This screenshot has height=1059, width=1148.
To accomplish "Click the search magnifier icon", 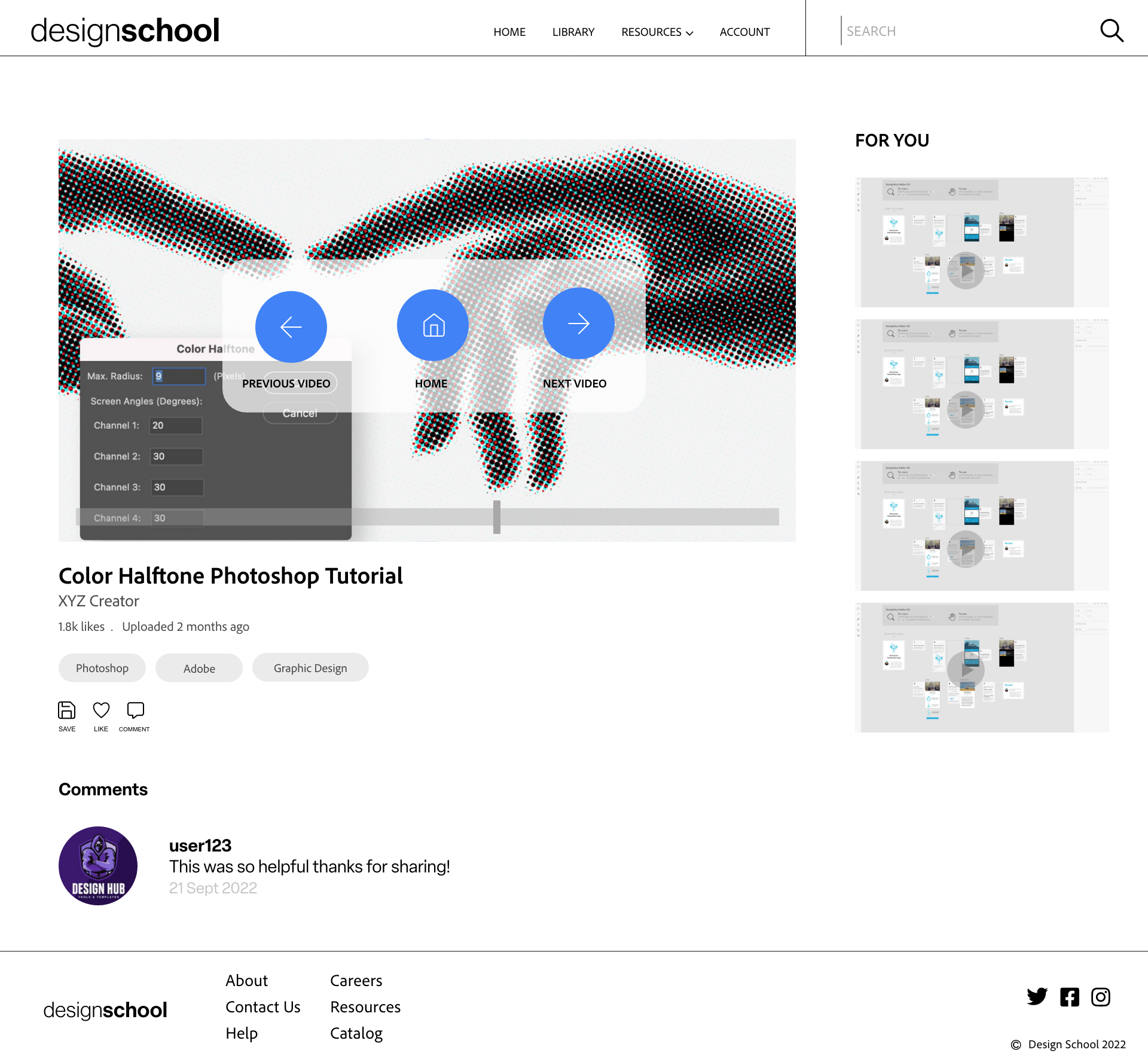I will 1112,30.
